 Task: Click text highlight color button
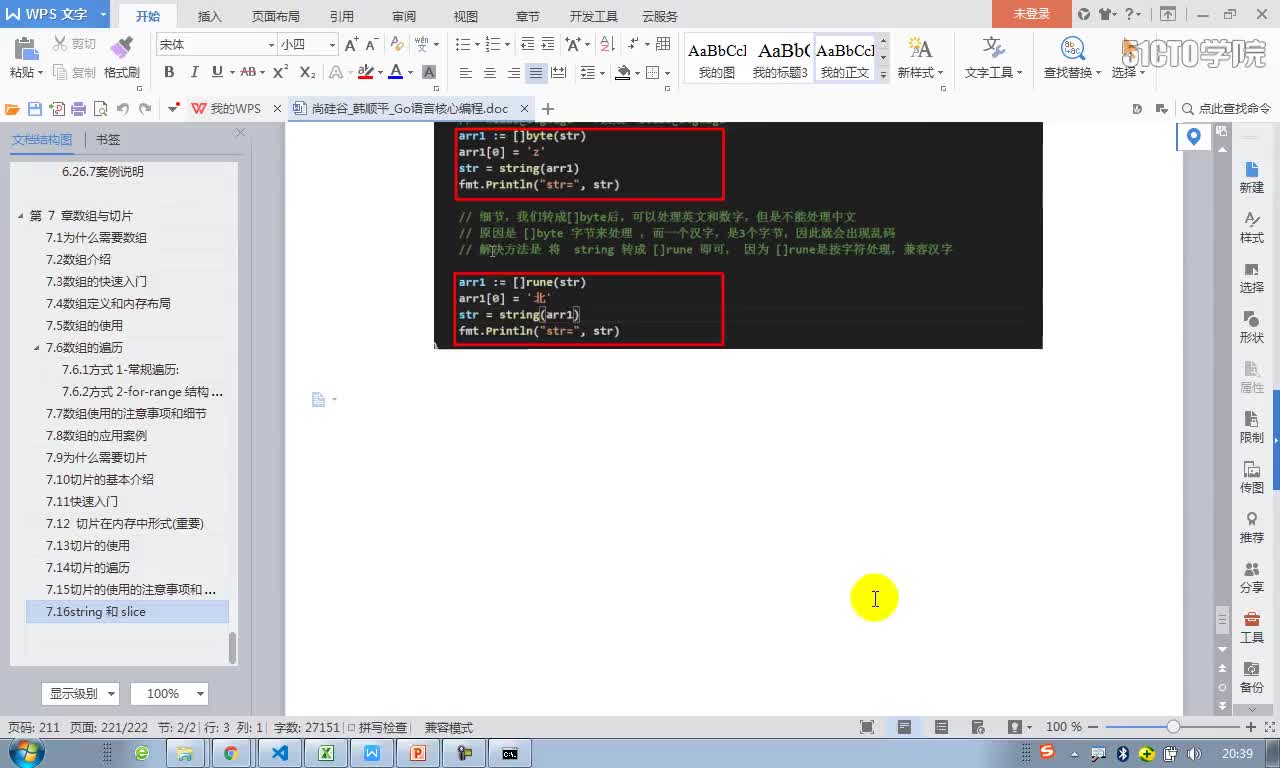pyautogui.click(x=365, y=72)
